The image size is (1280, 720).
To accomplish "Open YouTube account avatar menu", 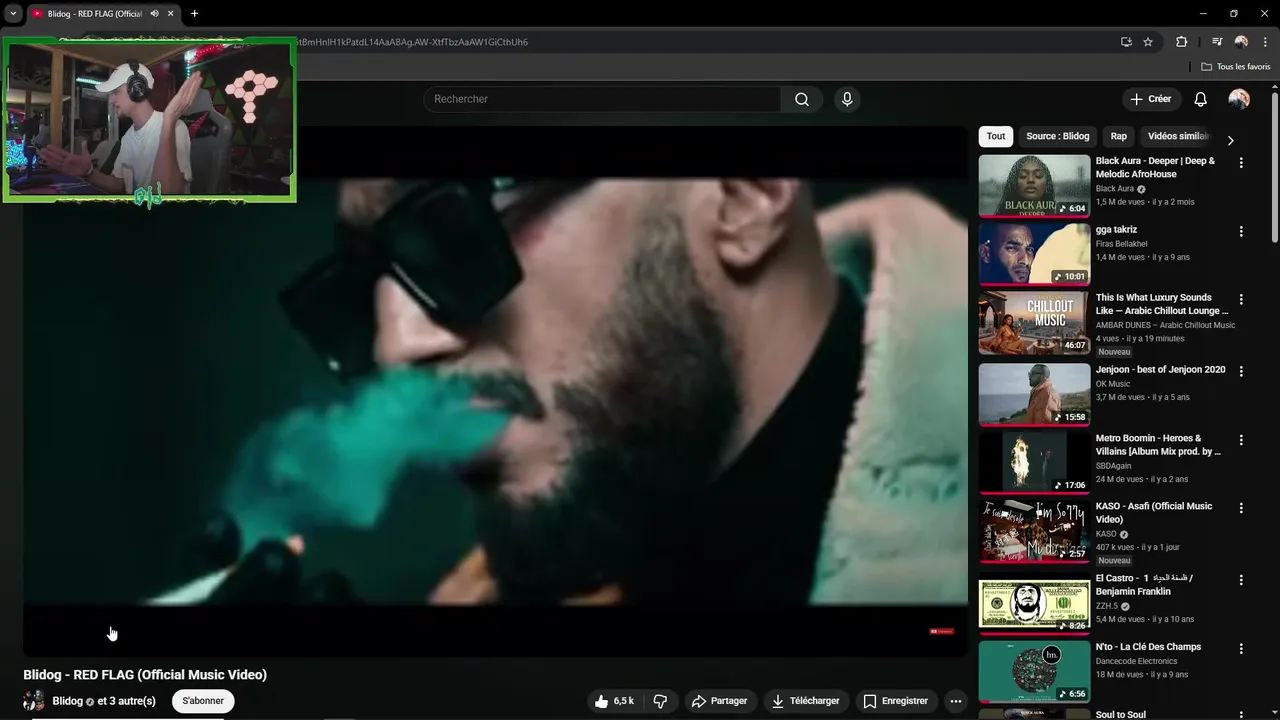I will [x=1239, y=99].
